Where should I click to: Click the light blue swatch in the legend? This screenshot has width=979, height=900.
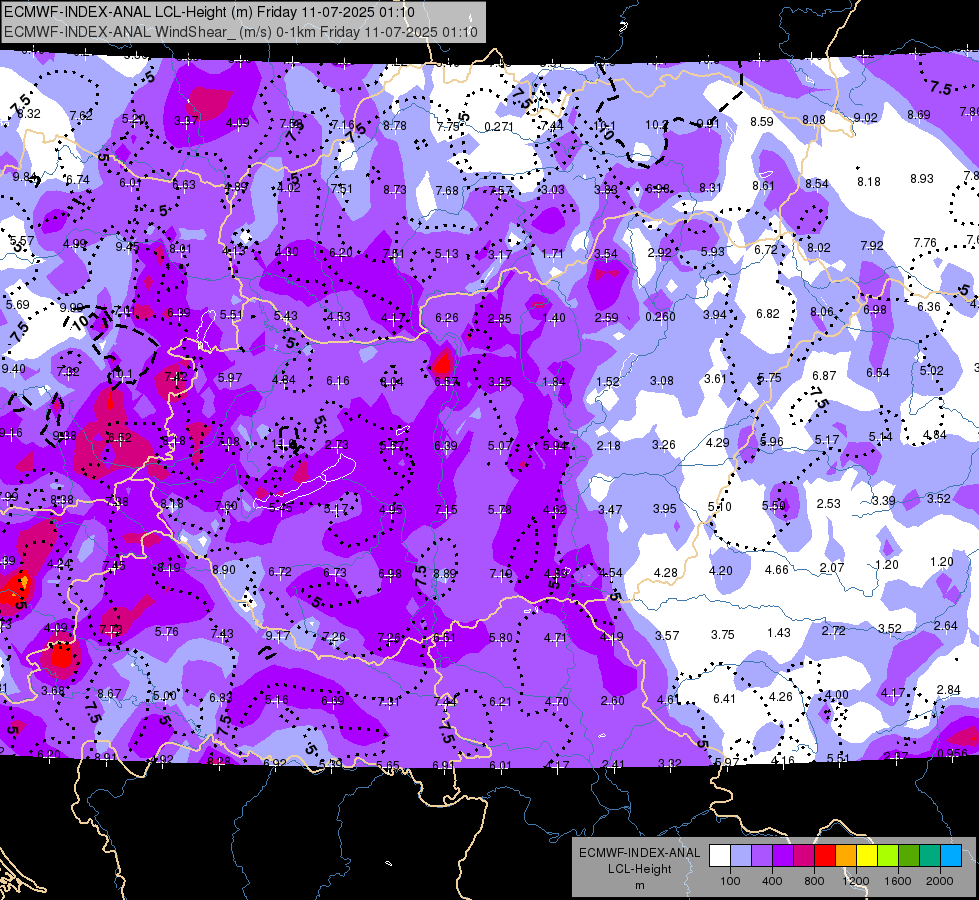click(x=741, y=856)
